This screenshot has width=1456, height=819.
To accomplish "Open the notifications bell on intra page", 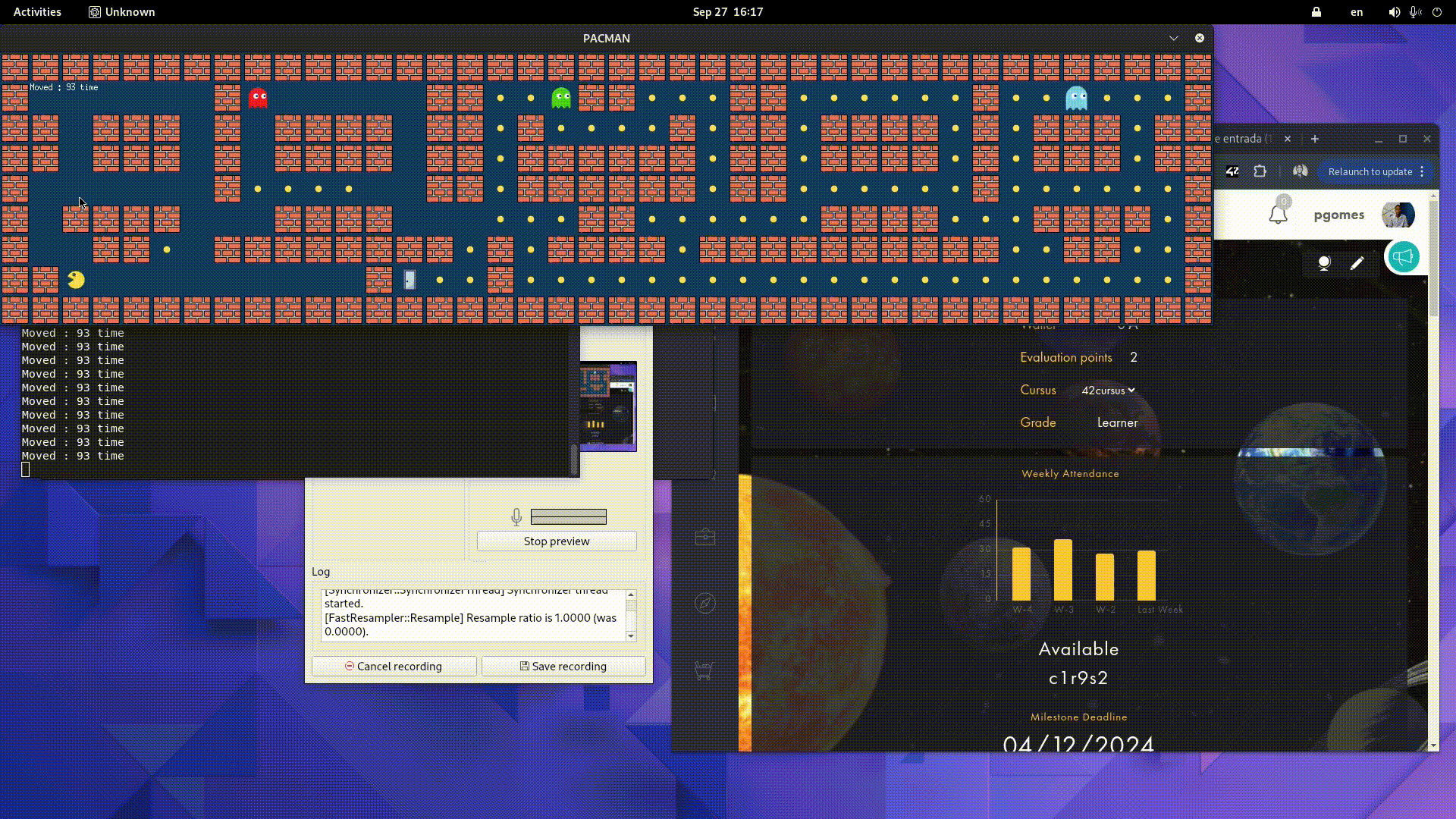I will click(1279, 215).
